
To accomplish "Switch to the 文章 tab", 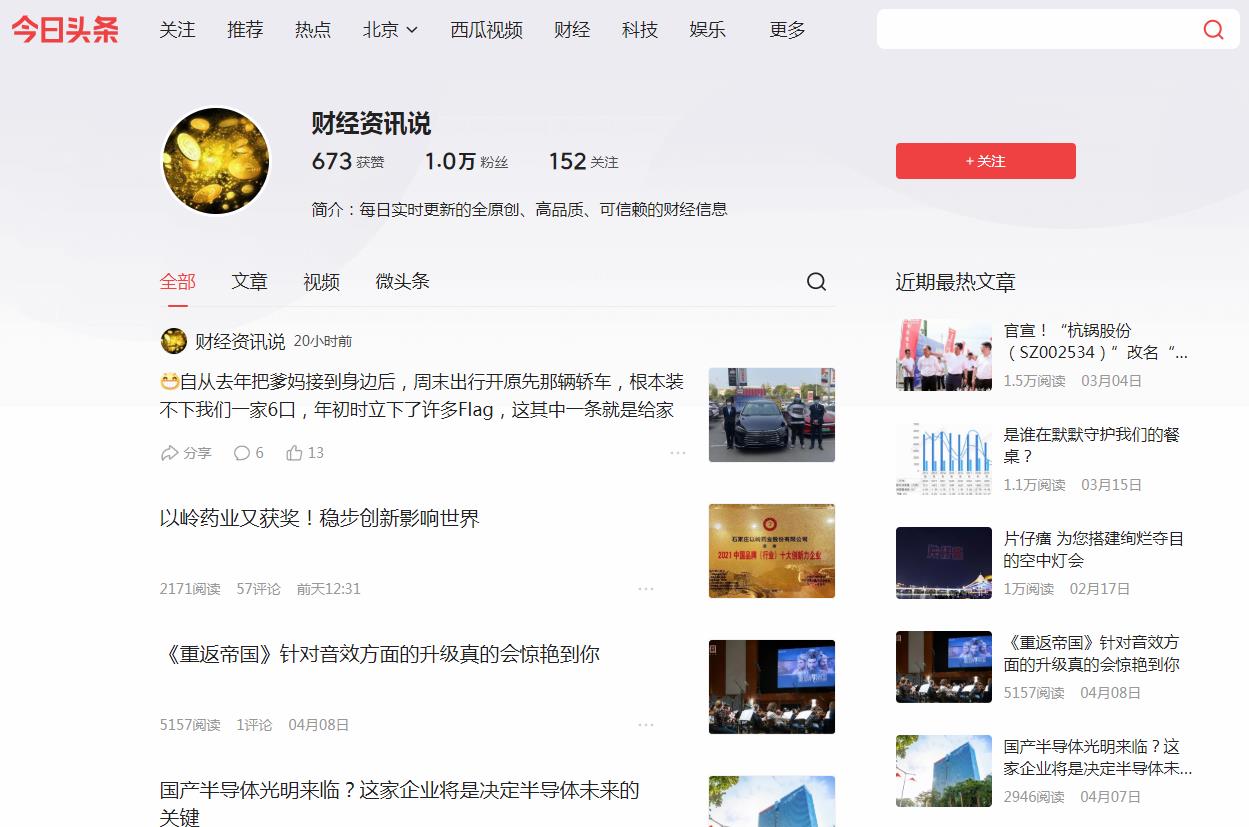I will point(250,282).
